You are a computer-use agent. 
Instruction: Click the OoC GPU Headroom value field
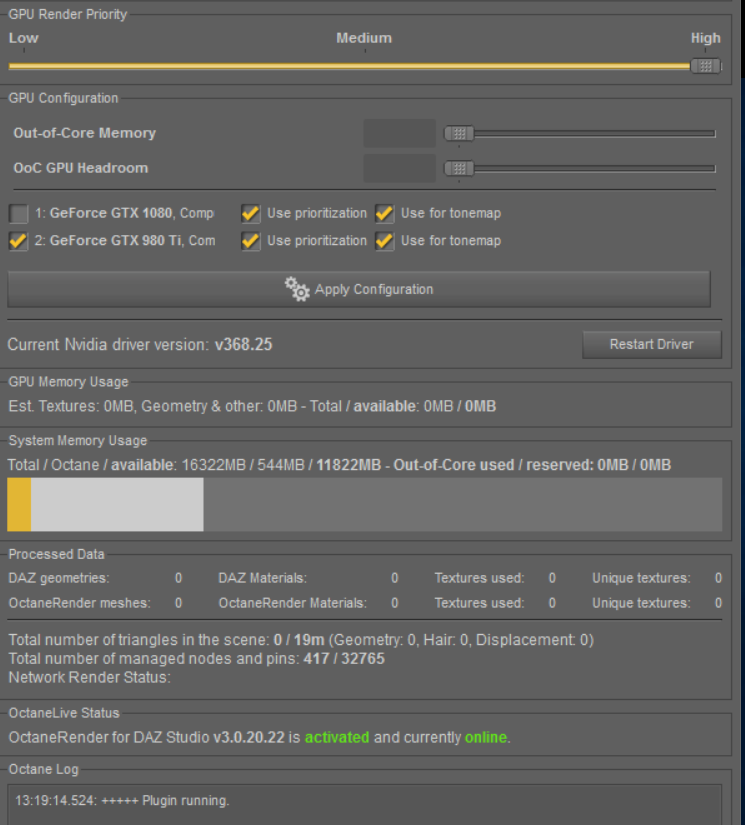(x=399, y=168)
